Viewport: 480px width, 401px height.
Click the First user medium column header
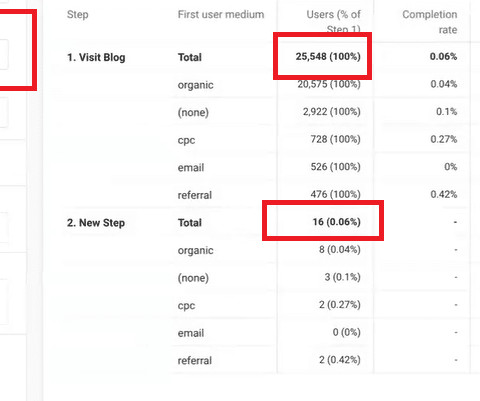221,15
